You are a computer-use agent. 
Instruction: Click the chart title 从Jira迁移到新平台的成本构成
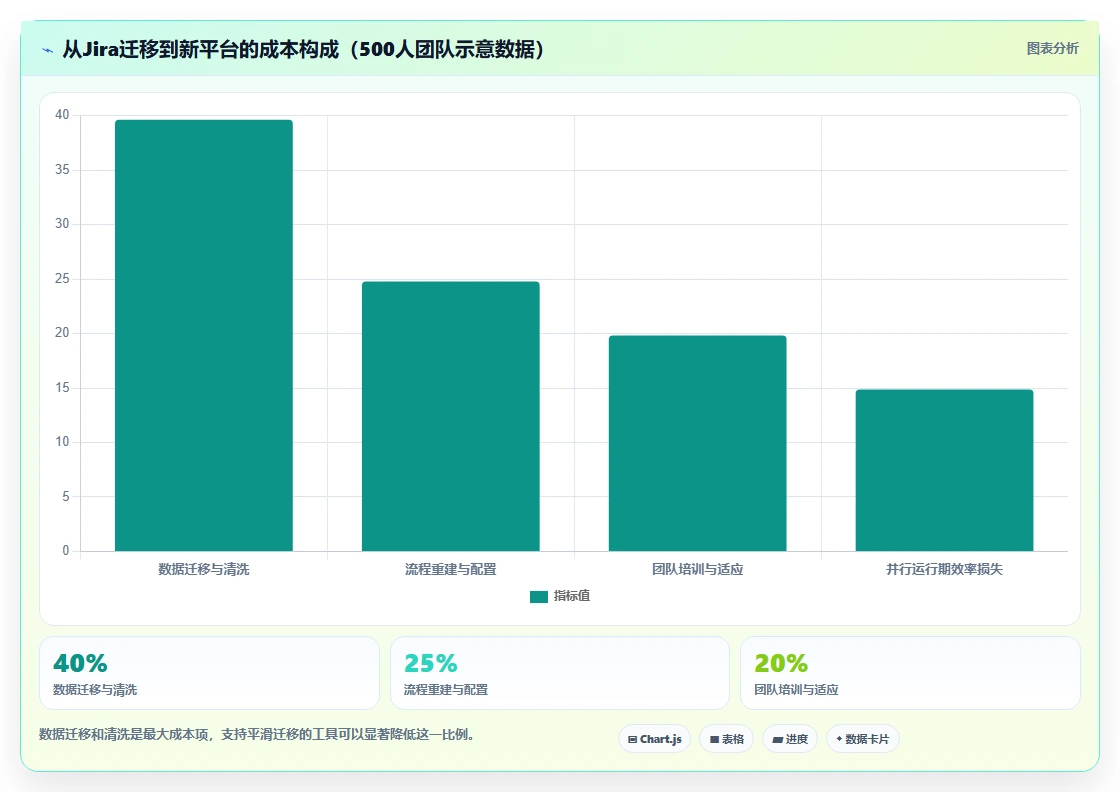304,49
